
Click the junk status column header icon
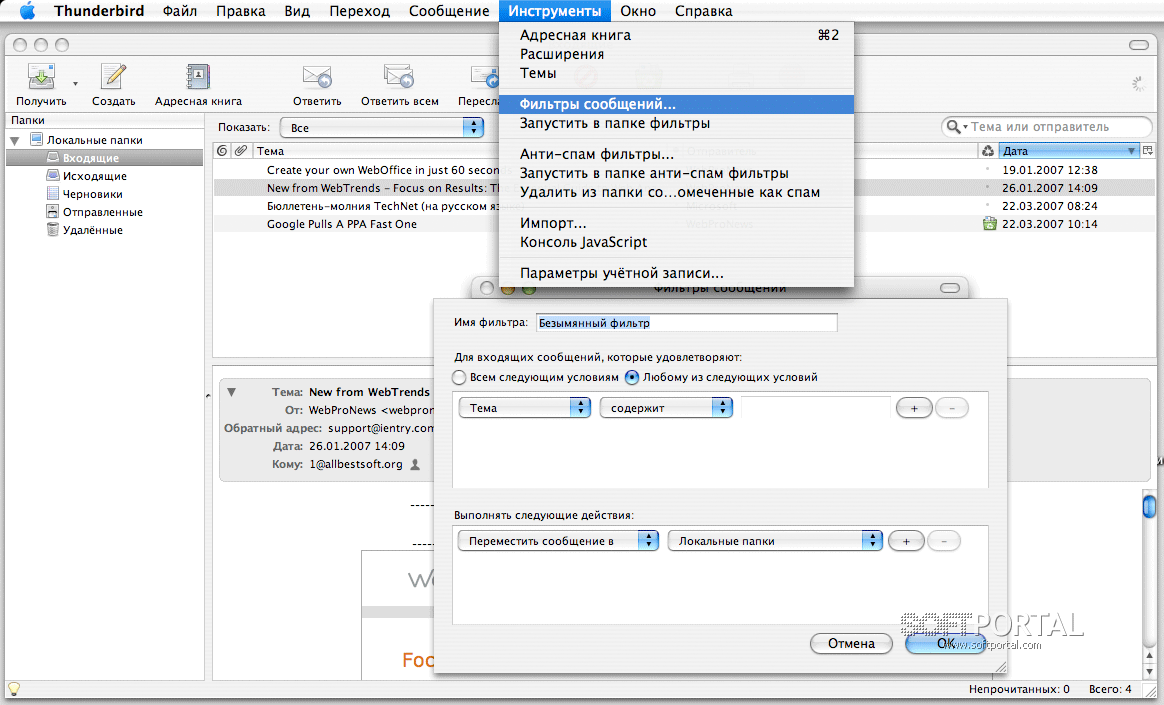pyautogui.click(x=988, y=151)
